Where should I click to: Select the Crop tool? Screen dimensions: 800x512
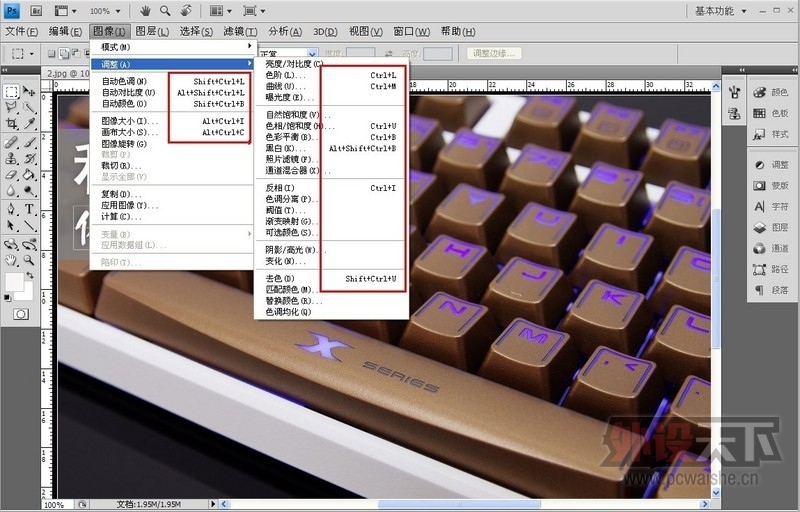coord(11,123)
